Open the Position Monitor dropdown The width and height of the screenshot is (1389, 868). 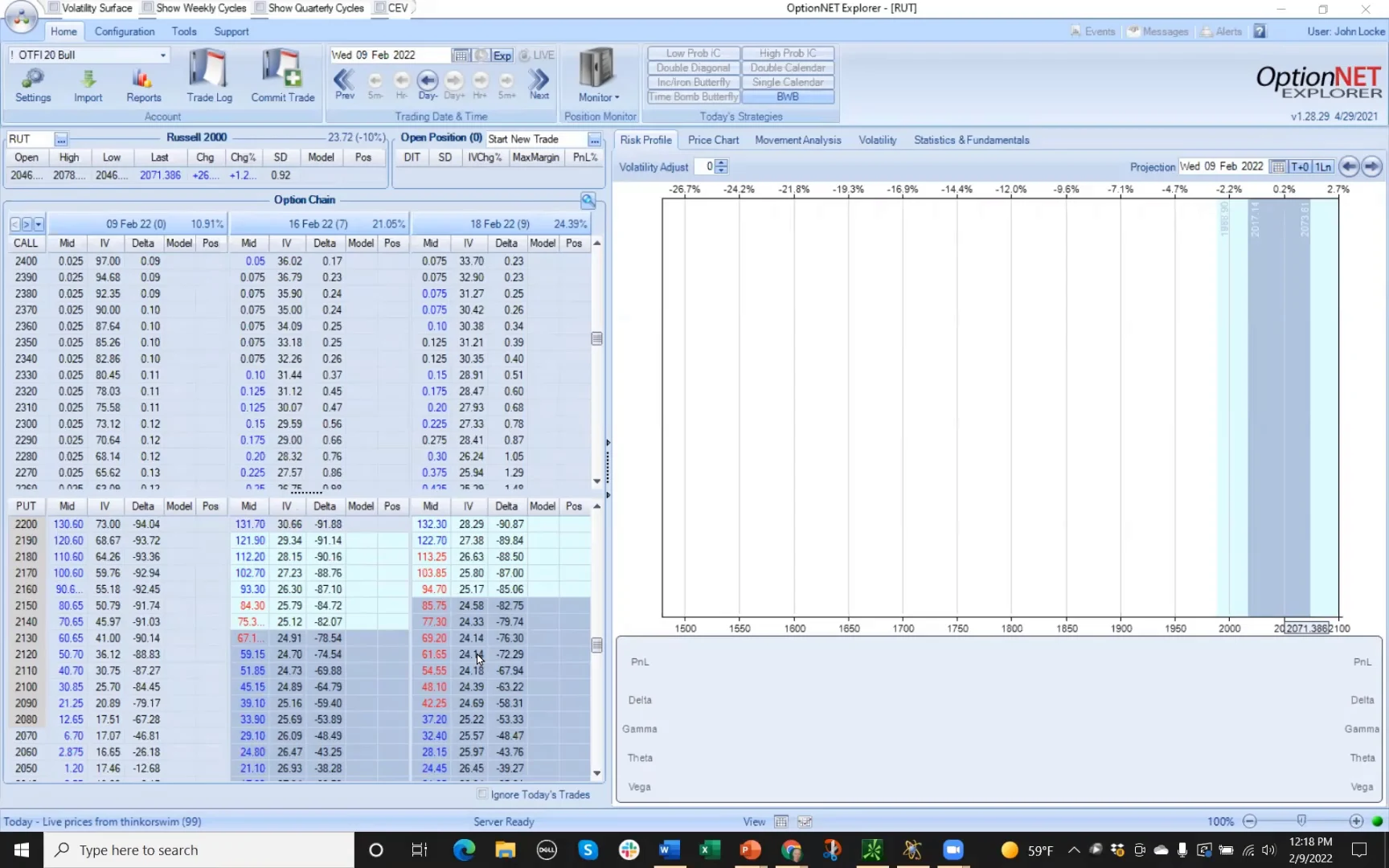click(599, 76)
